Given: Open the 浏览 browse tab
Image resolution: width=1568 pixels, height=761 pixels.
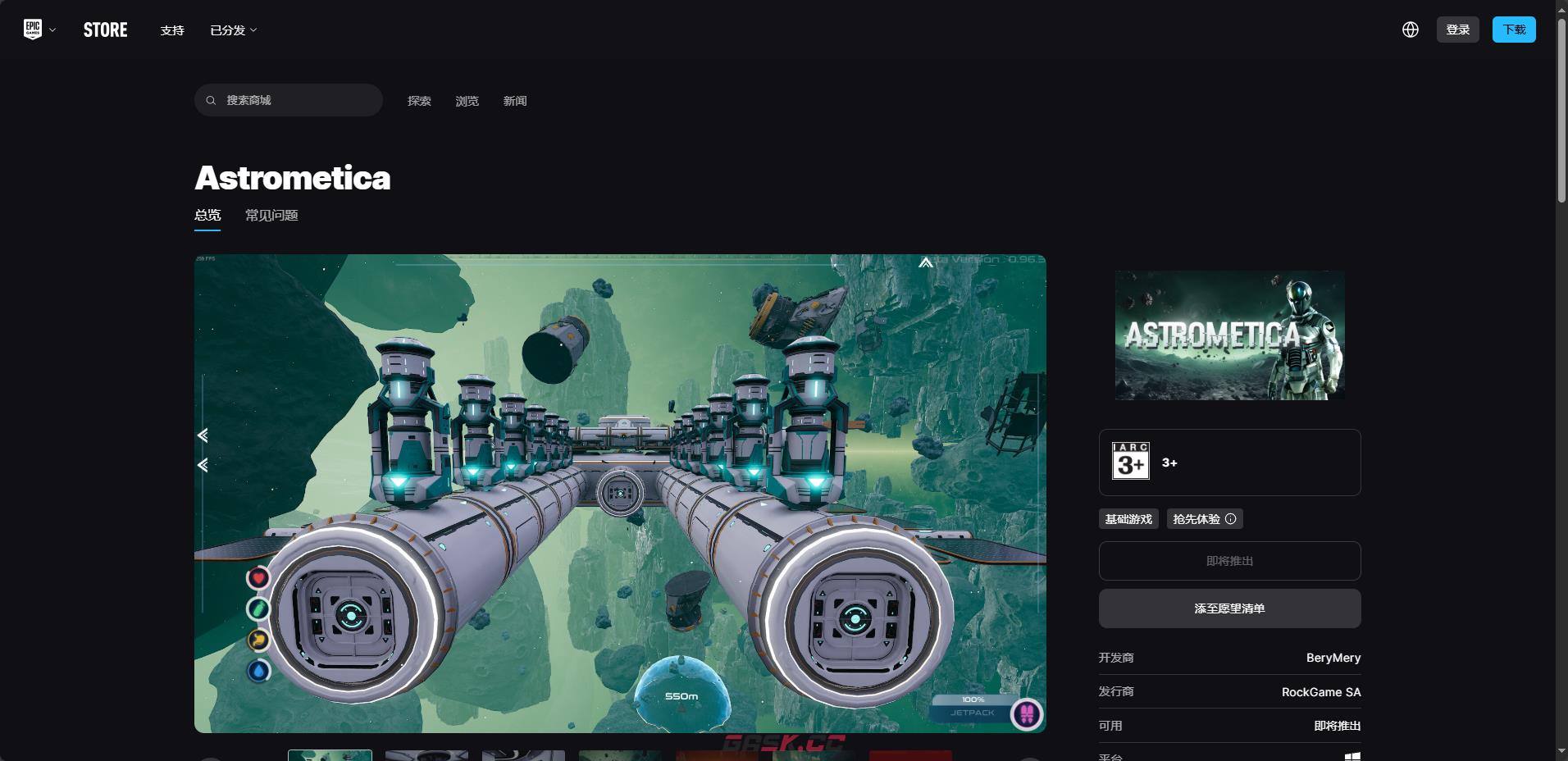Looking at the screenshot, I should [467, 101].
